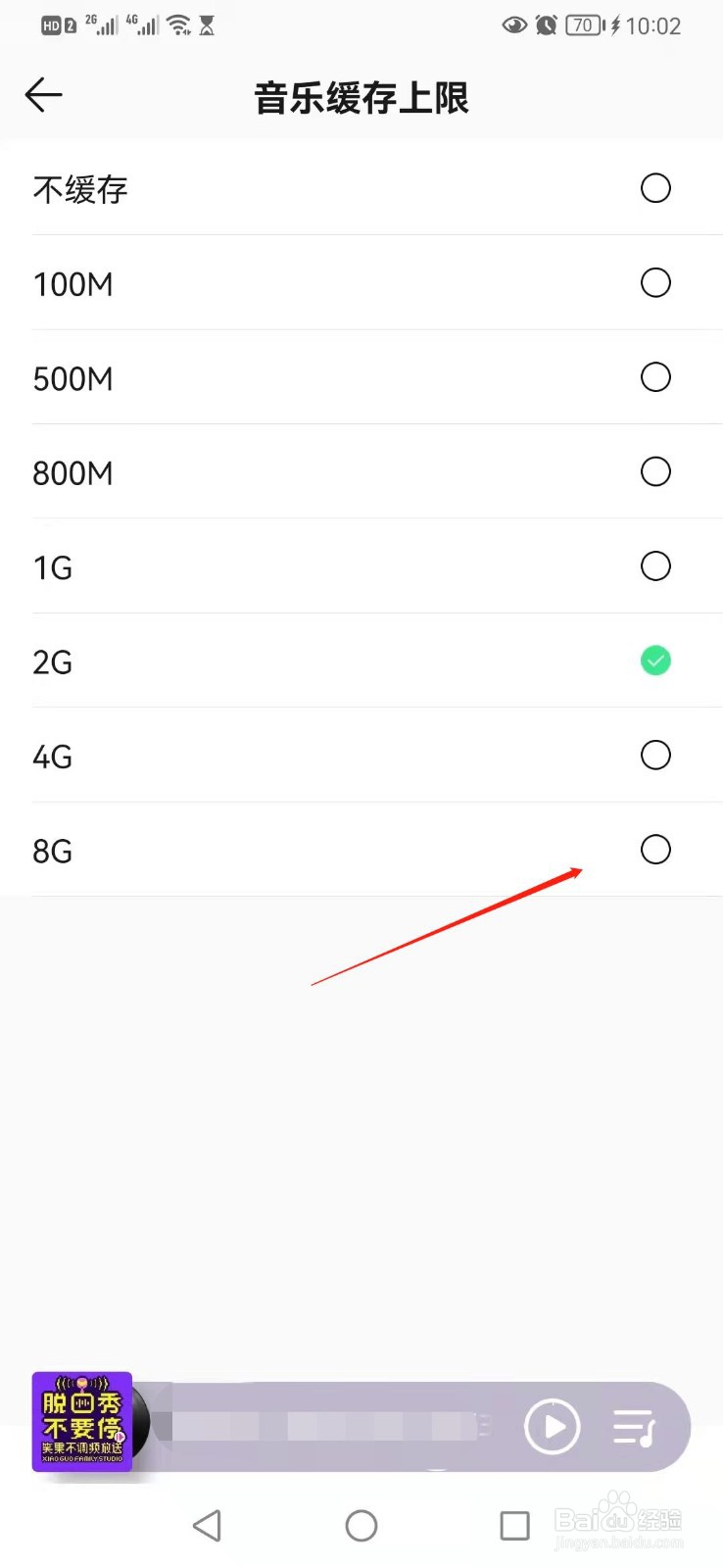723x1568 pixels.
Task: Select the 800M radio button
Action: (x=655, y=471)
